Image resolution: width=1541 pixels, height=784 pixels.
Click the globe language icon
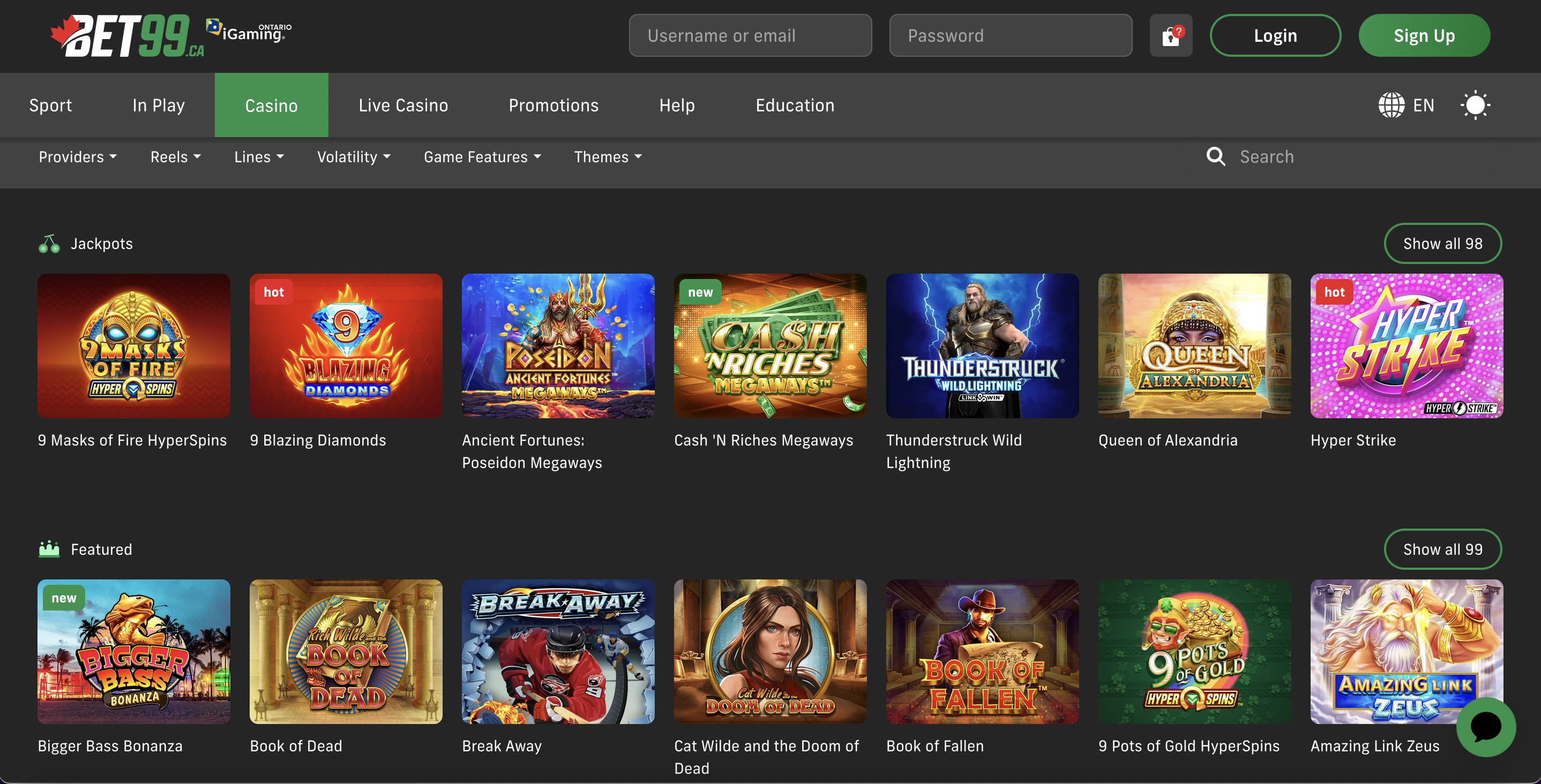[x=1392, y=105]
